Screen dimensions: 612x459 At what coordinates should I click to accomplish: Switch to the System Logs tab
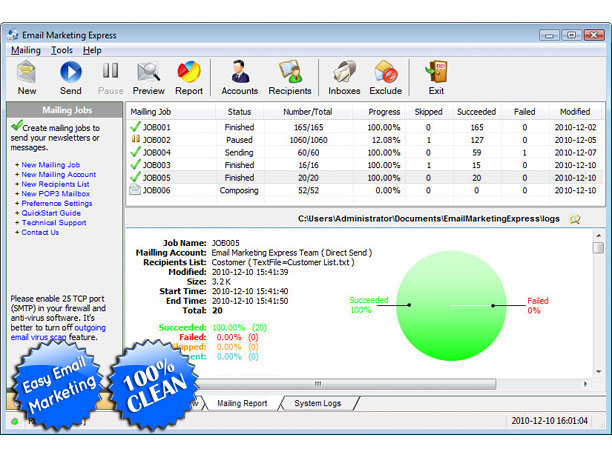318,403
